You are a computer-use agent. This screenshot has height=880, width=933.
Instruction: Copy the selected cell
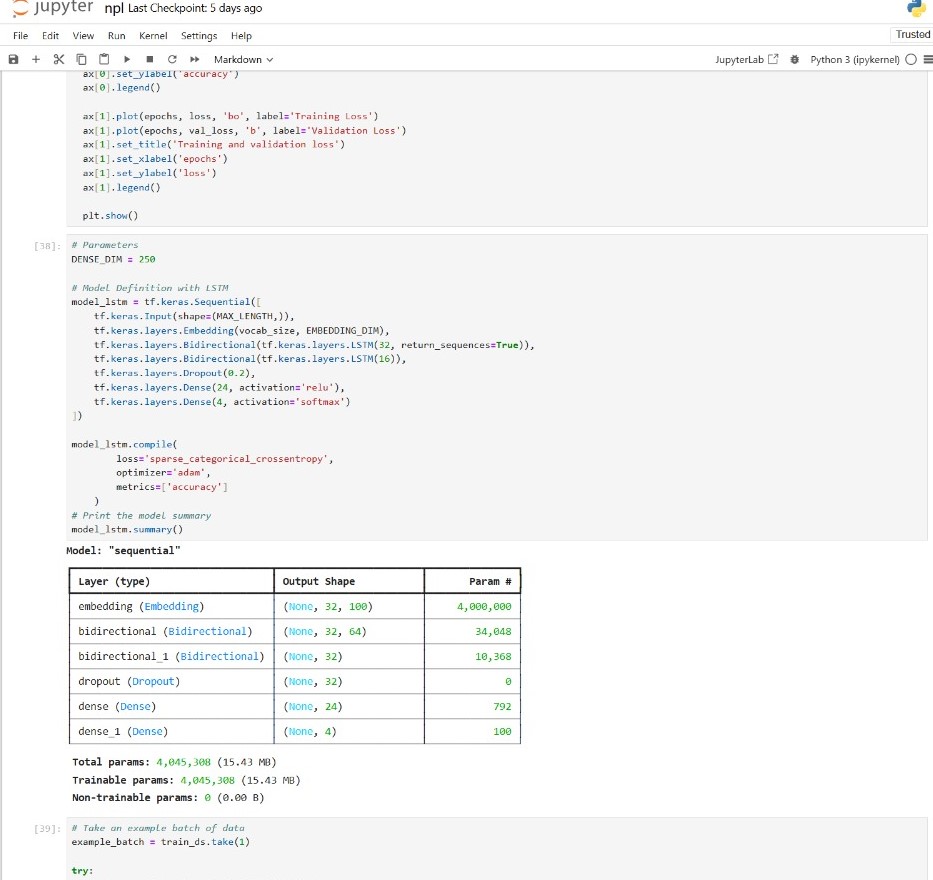(x=80, y=60)
